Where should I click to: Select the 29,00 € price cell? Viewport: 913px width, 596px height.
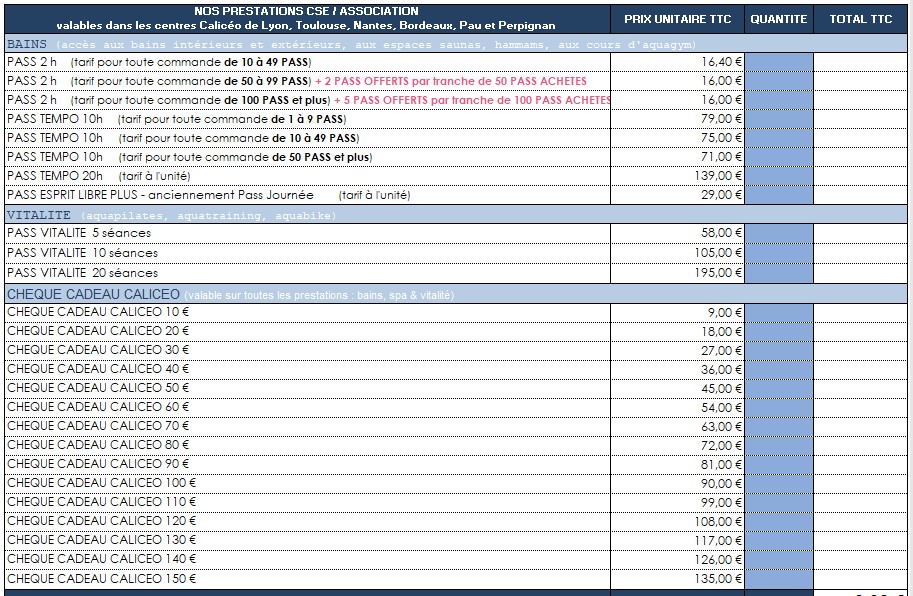point(677,195)
